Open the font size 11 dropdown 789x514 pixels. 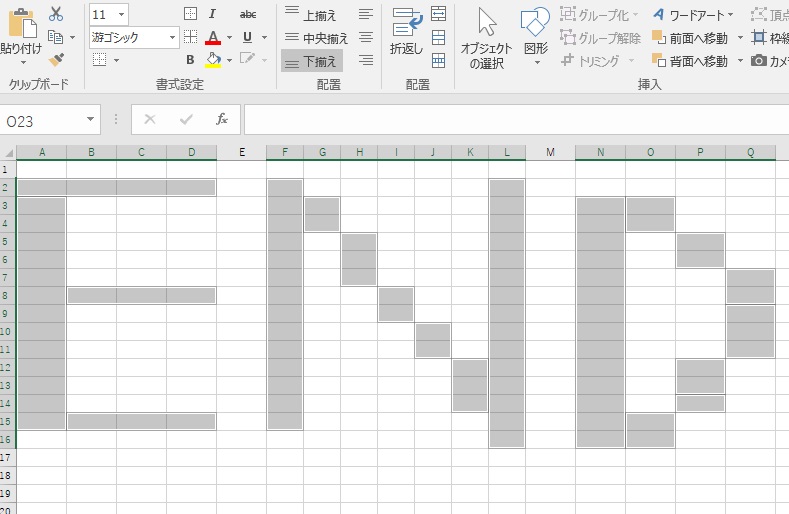121,15
